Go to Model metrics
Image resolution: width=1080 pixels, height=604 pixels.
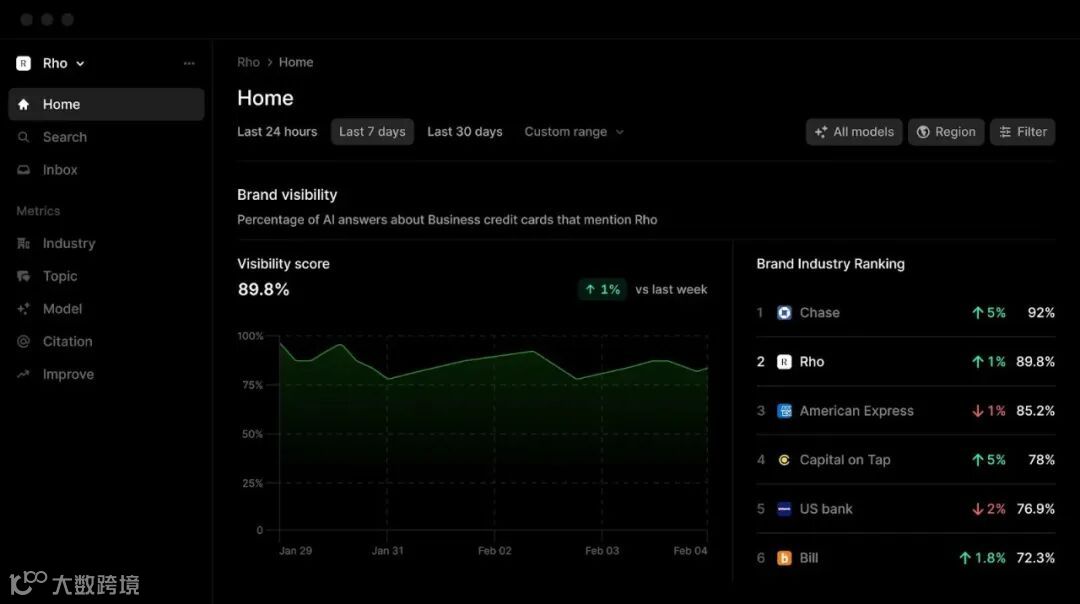click(106, 309)
